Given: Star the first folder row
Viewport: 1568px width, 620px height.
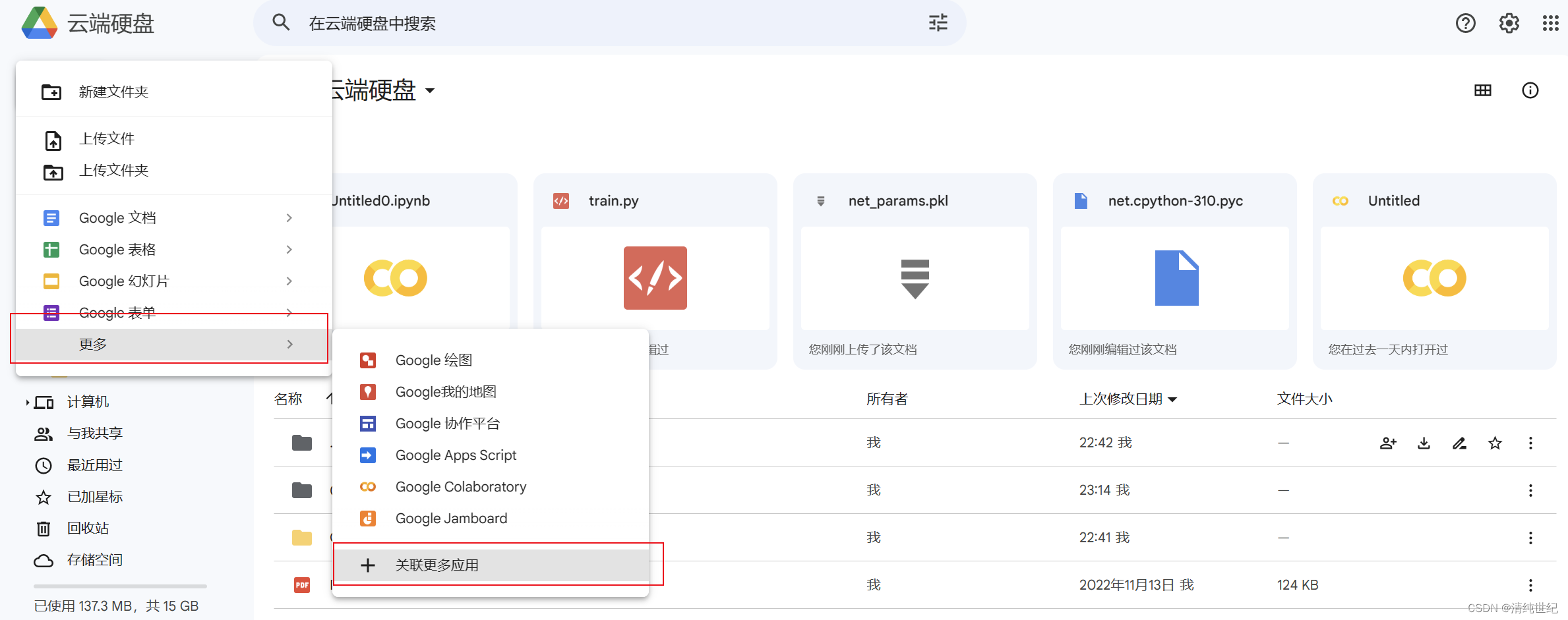Looking at the screenshot, I should pyautogui.click(x=1495, y=443).
